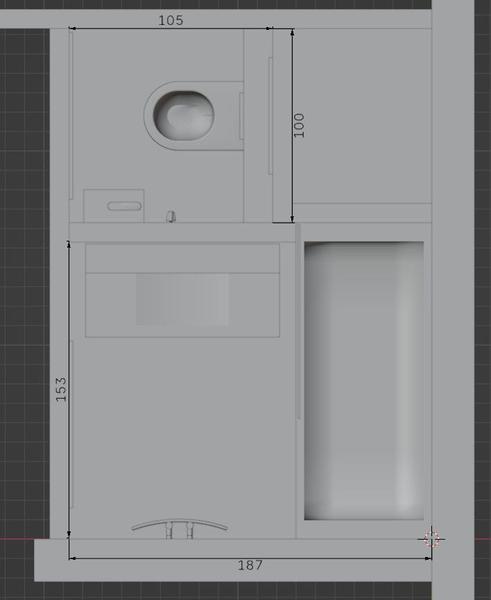This screenshot has height=600, width=491.
Task: Click the upper right empty room area
Action: tap(362, 116)
